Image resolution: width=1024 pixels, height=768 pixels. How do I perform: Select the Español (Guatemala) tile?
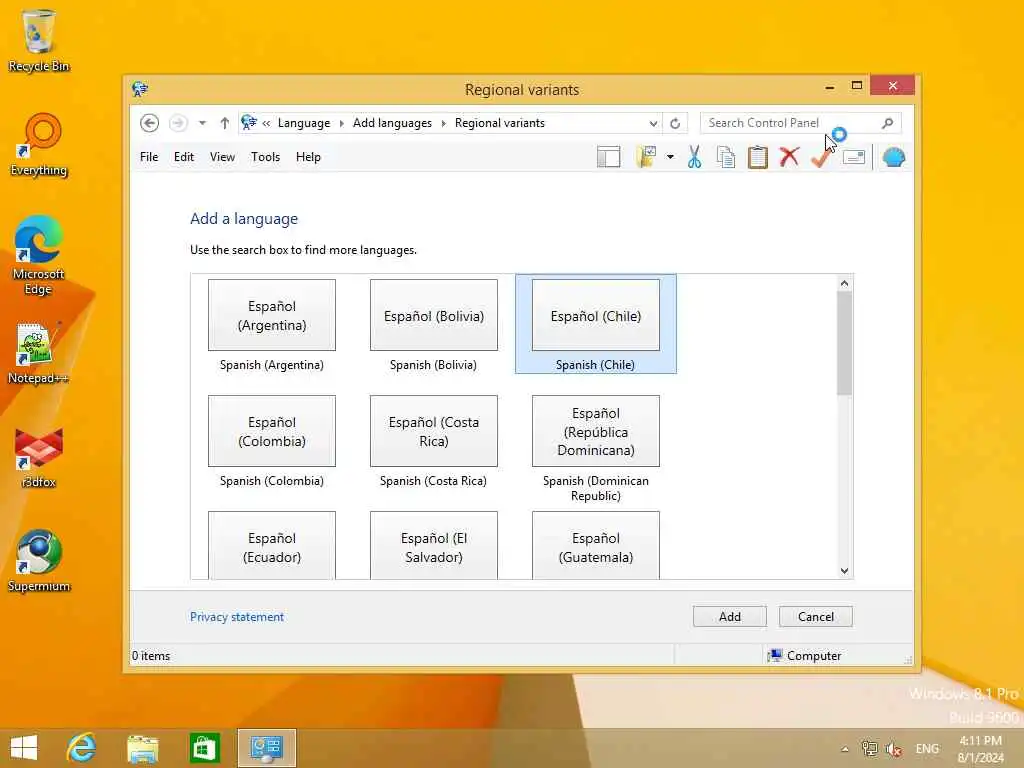(596, 545)
